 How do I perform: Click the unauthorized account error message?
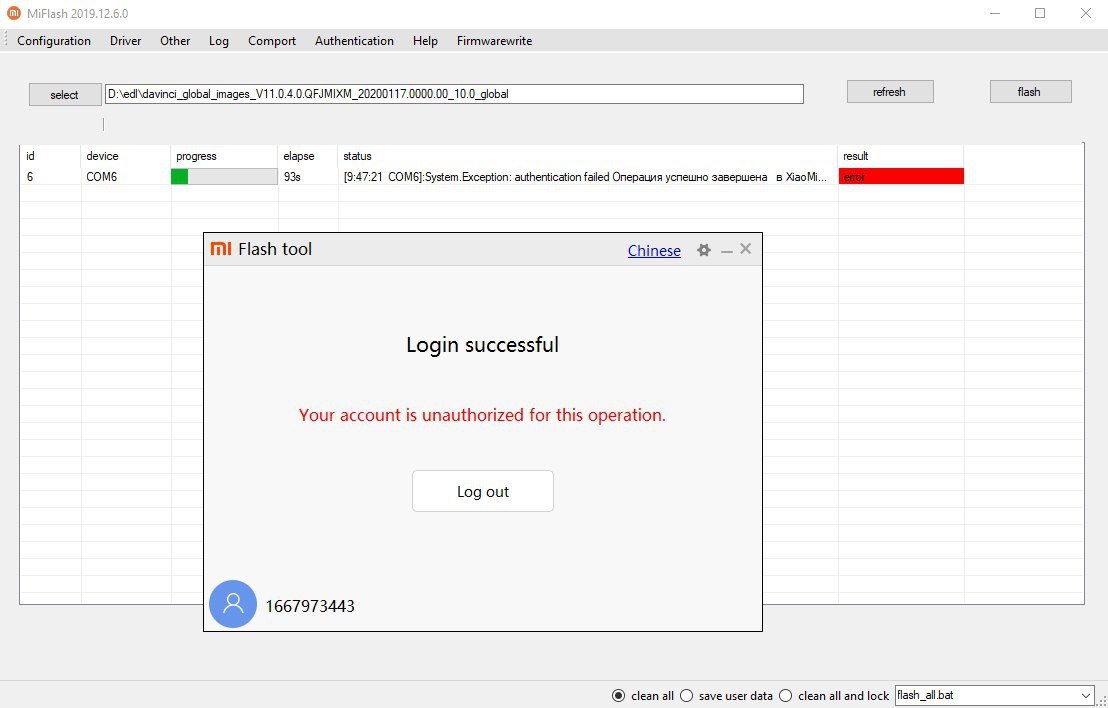(483, 415)
